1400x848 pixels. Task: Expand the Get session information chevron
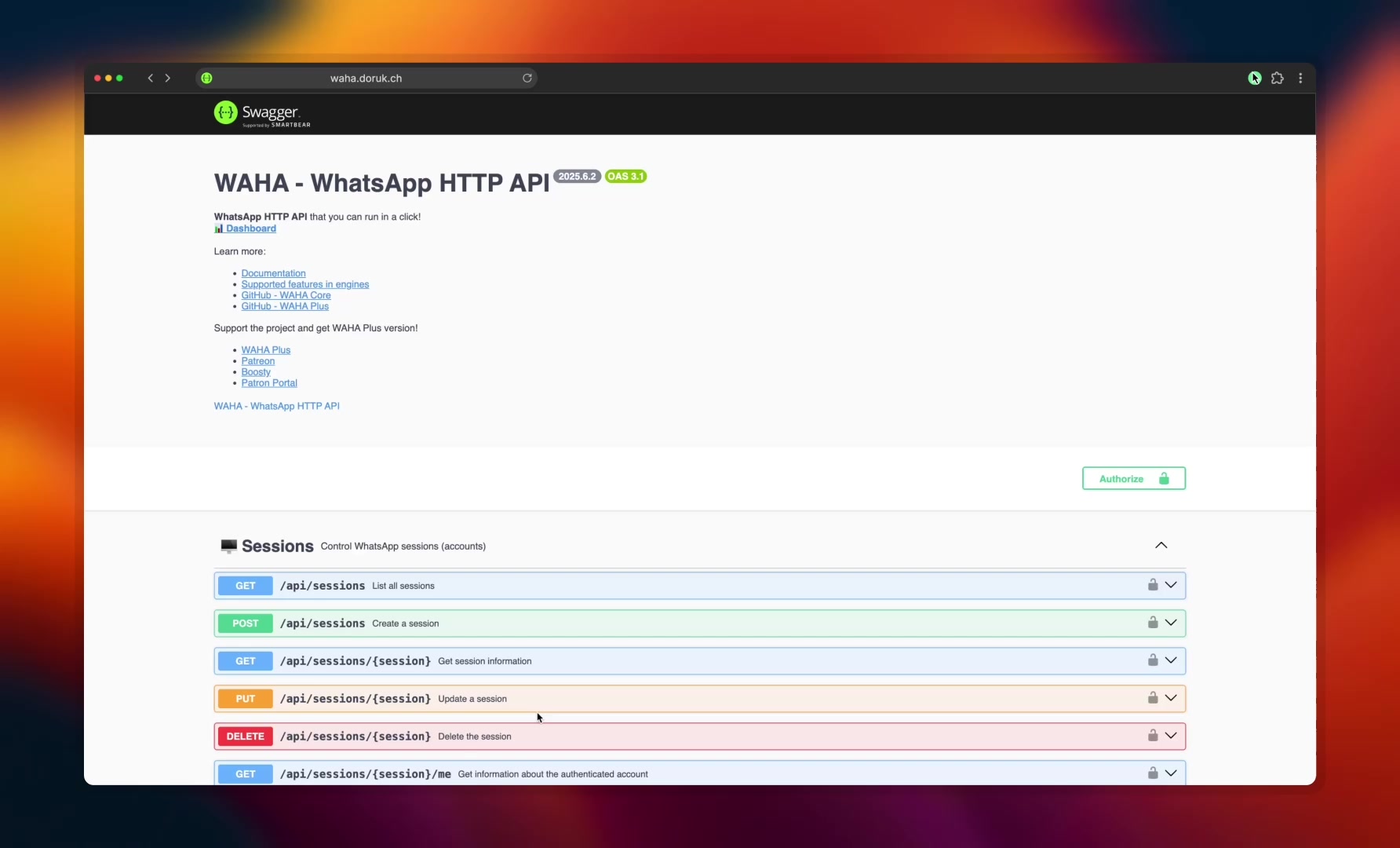tap(1171, 660)
